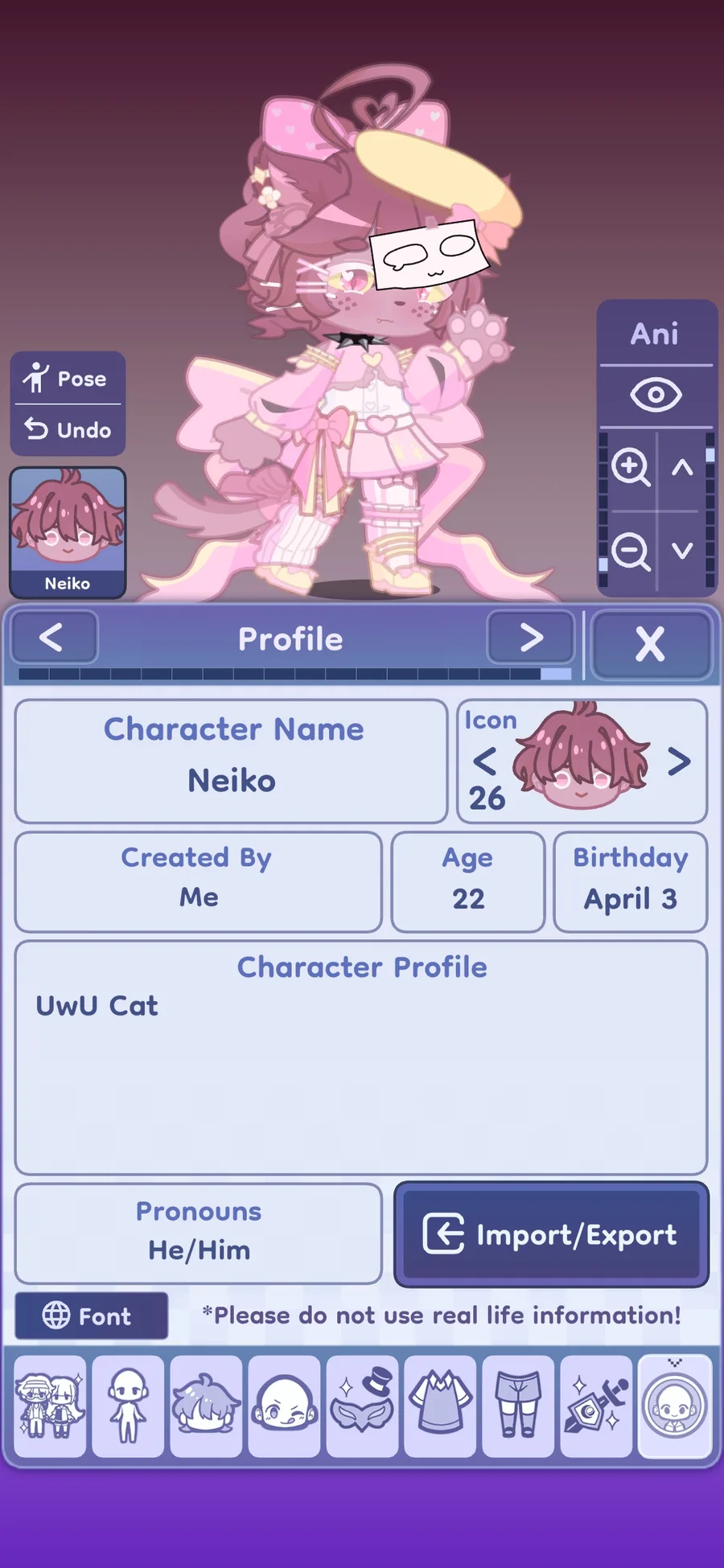Viewport: 724px width, 1568px height.
Task: Switch to next icon with right arrow
Action: pos(680,761)
